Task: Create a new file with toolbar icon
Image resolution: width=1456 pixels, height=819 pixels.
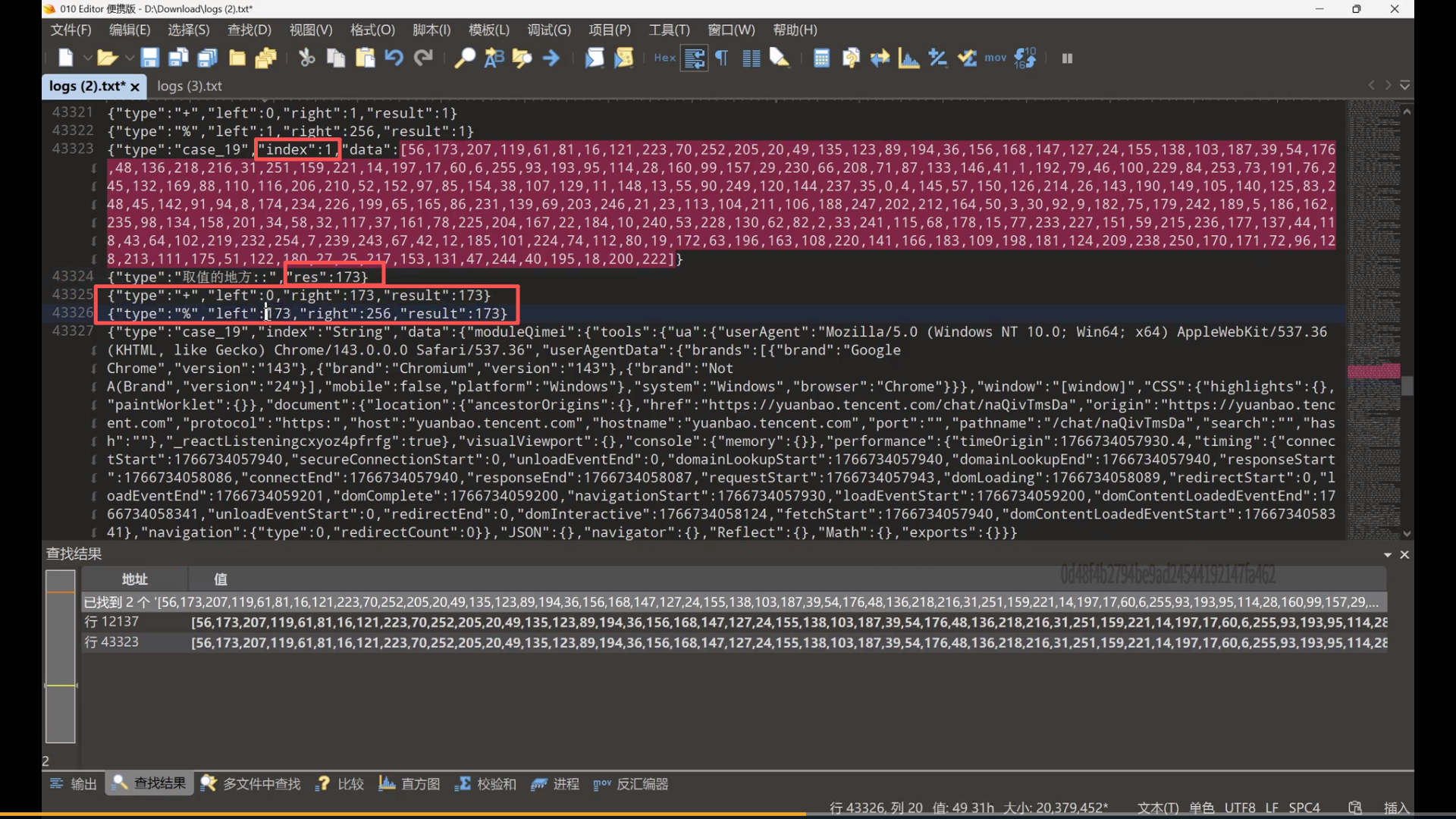Action: pyautogui.click(x=66, y=58)
